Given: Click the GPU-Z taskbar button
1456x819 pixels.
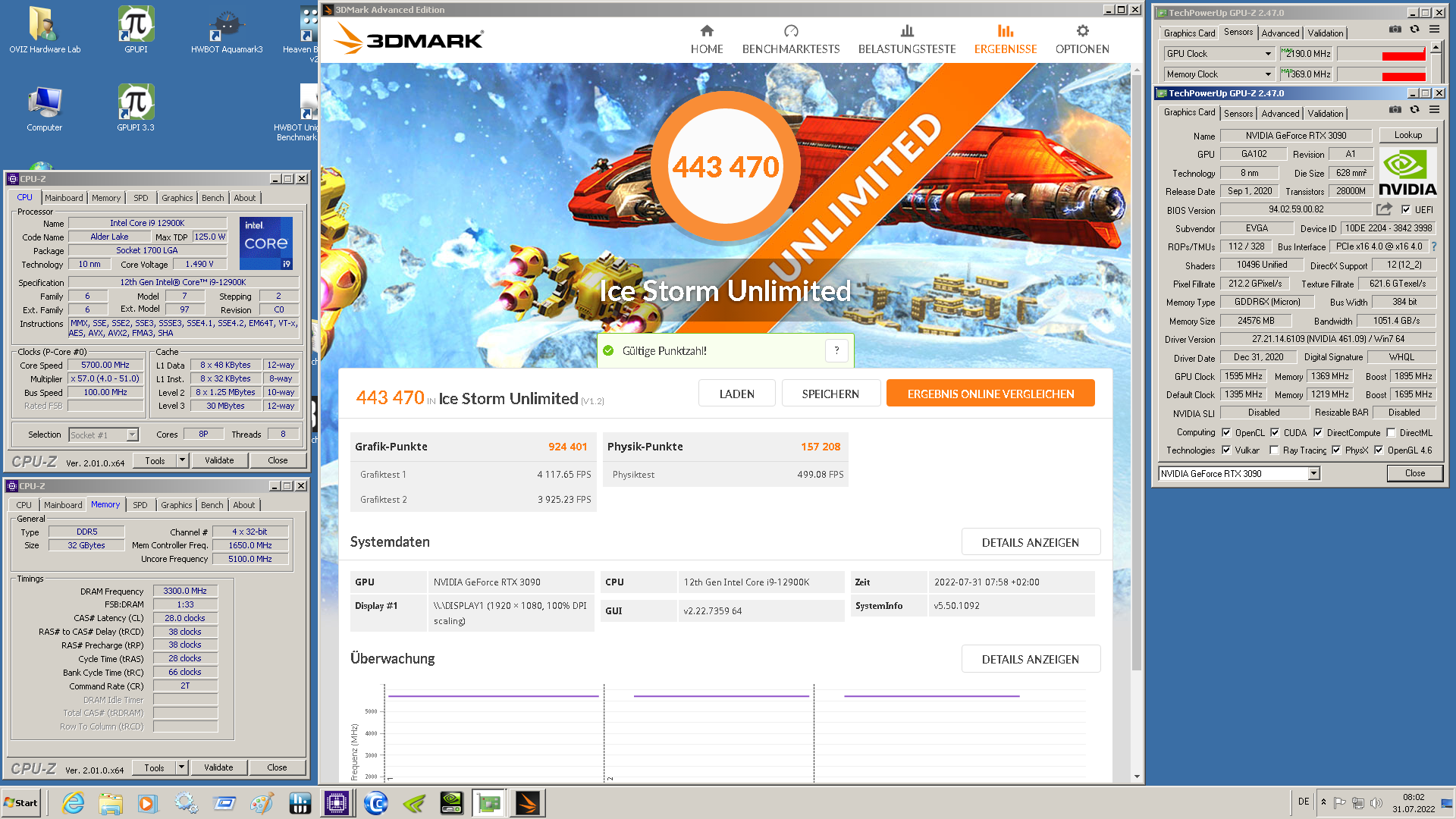Looking at the screenshot, I should click(489, 803).
